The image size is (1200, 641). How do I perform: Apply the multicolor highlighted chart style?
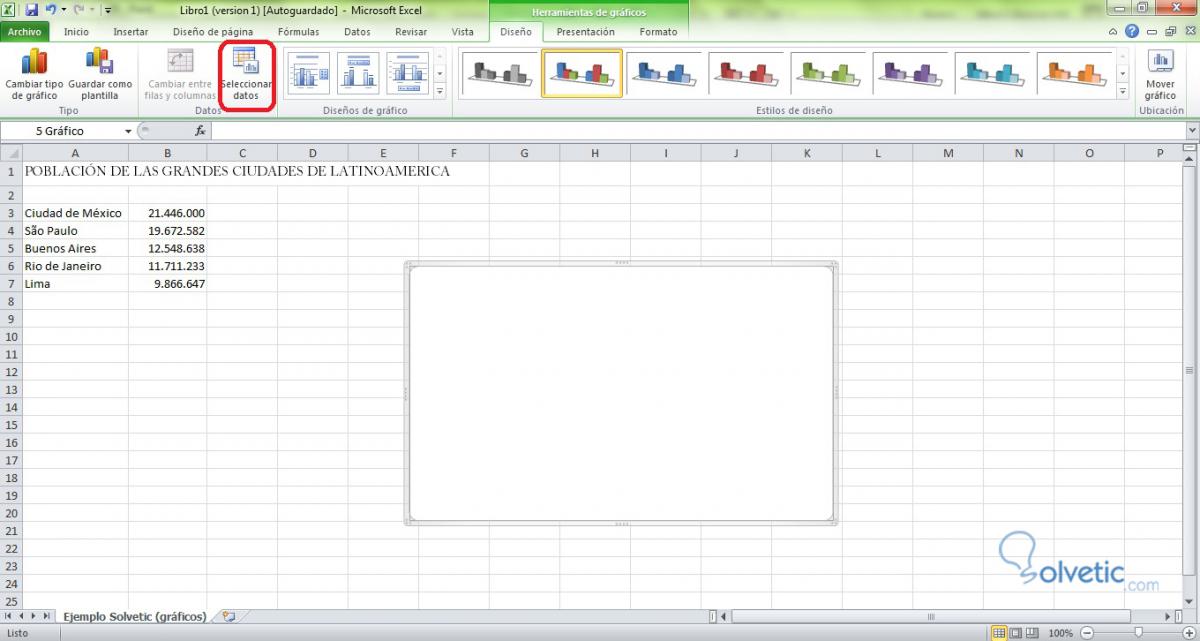[x=582, y=73]
